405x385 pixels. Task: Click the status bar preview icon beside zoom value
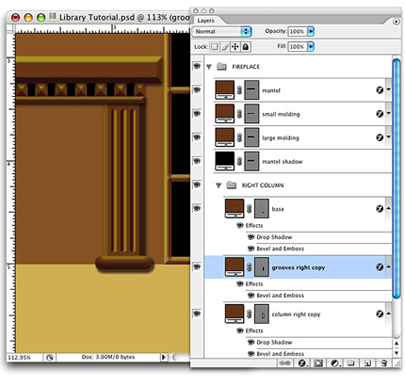(x=50, y=357)
